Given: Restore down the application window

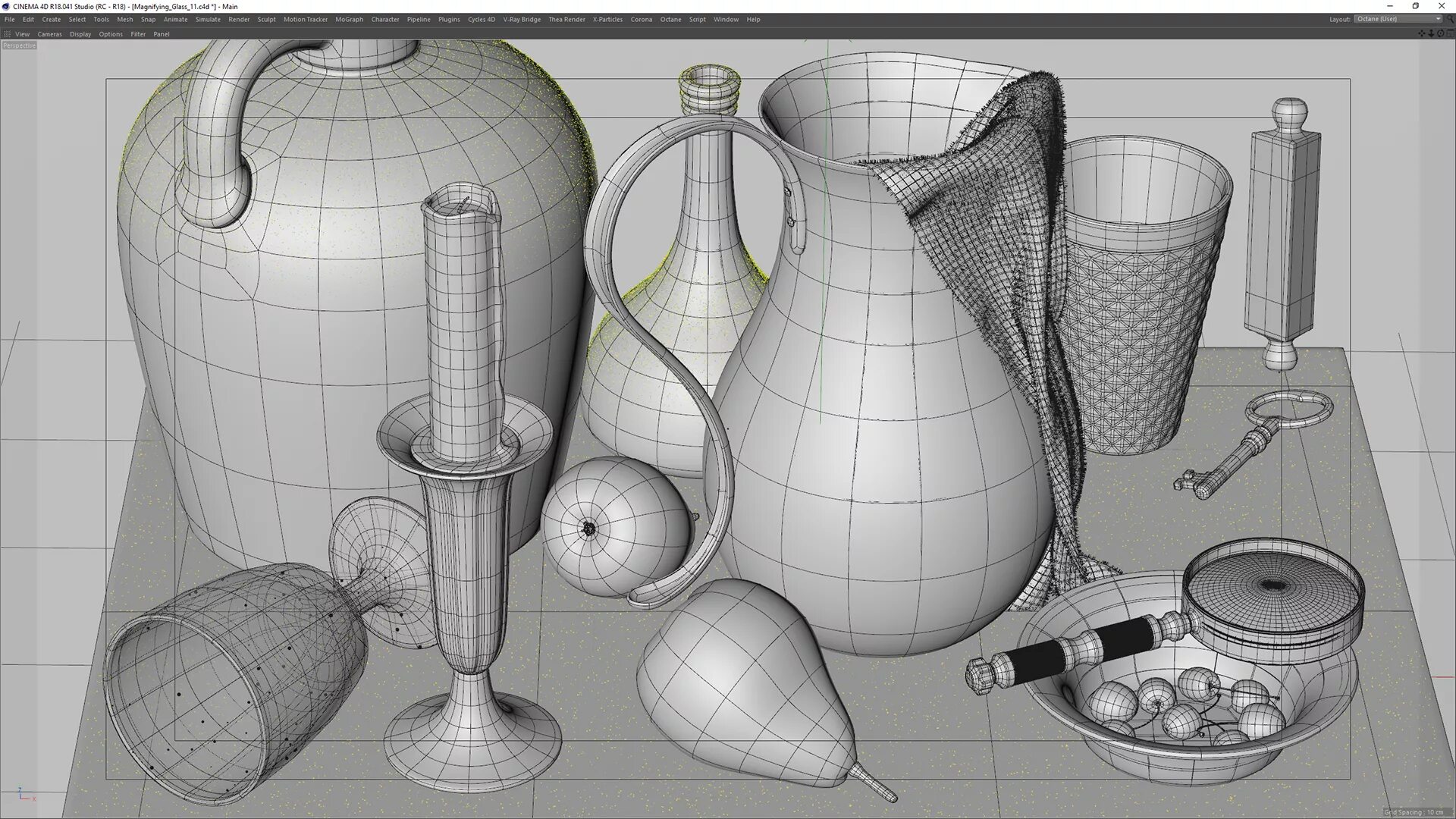Looking at the screenshot, I should [1415, 6].
